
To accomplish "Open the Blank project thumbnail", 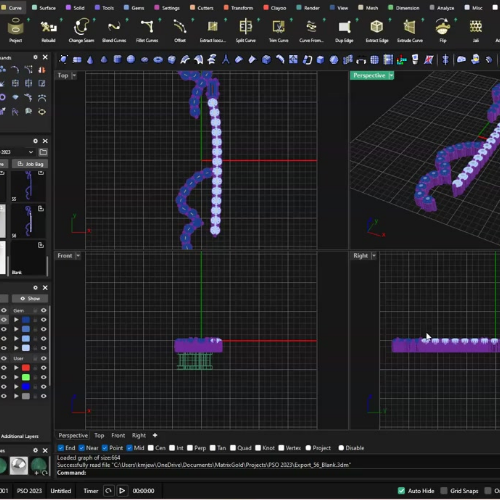I will pyautogui.click(x=28, y=258).
